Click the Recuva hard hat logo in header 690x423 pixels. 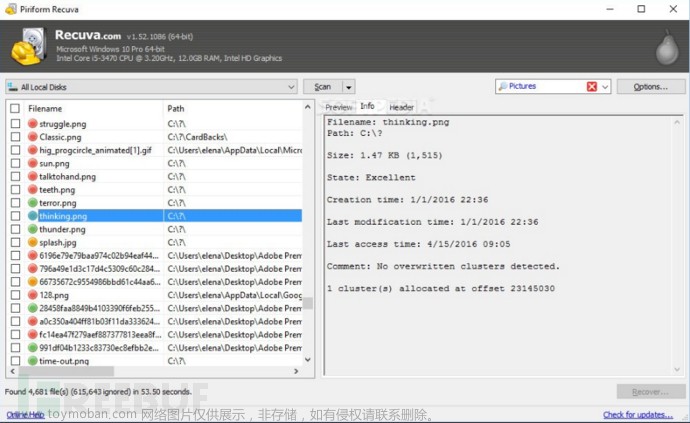(29, 47)
